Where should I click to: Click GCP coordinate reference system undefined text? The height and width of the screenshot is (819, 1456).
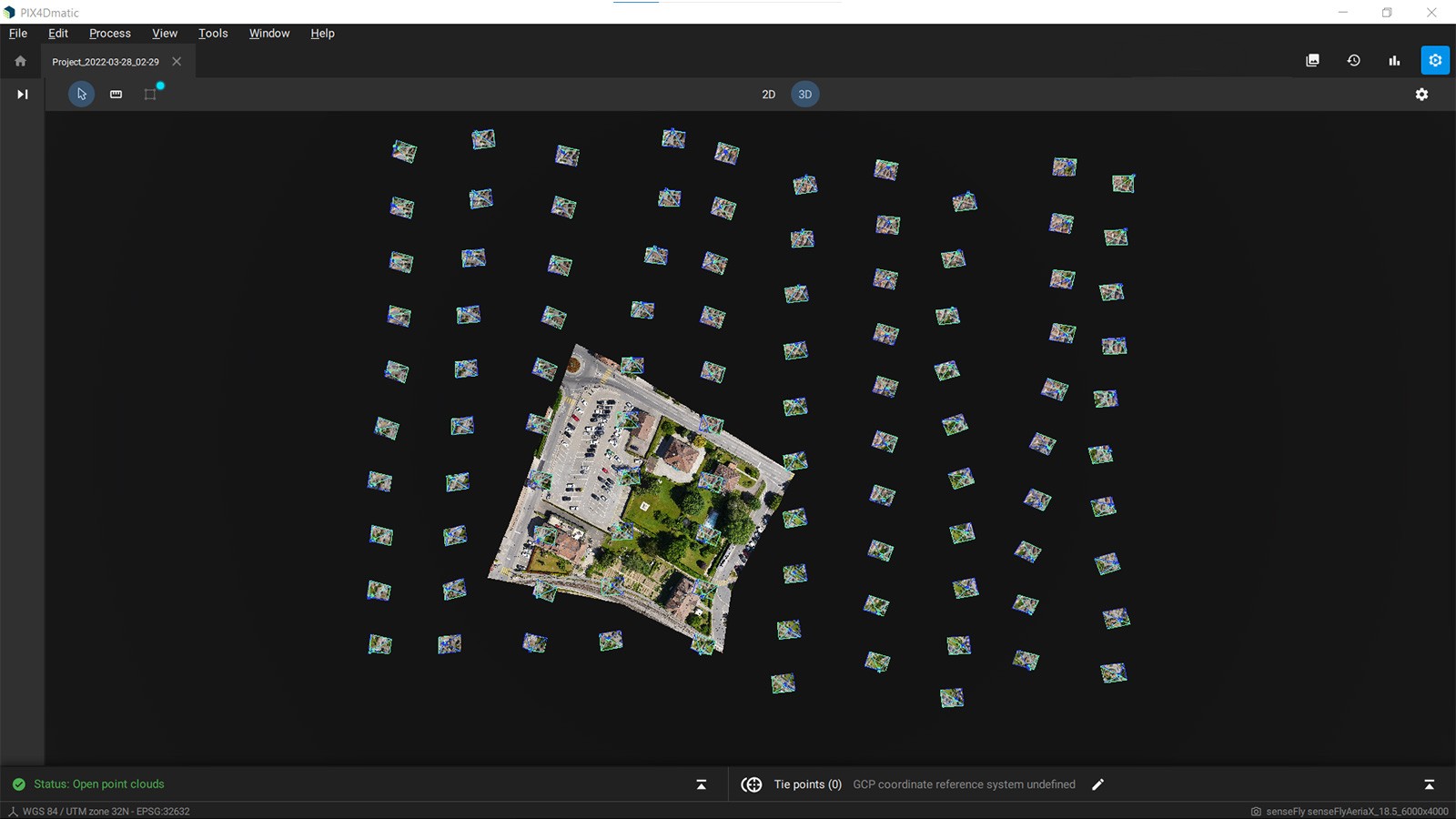click(x=964, y=784)
